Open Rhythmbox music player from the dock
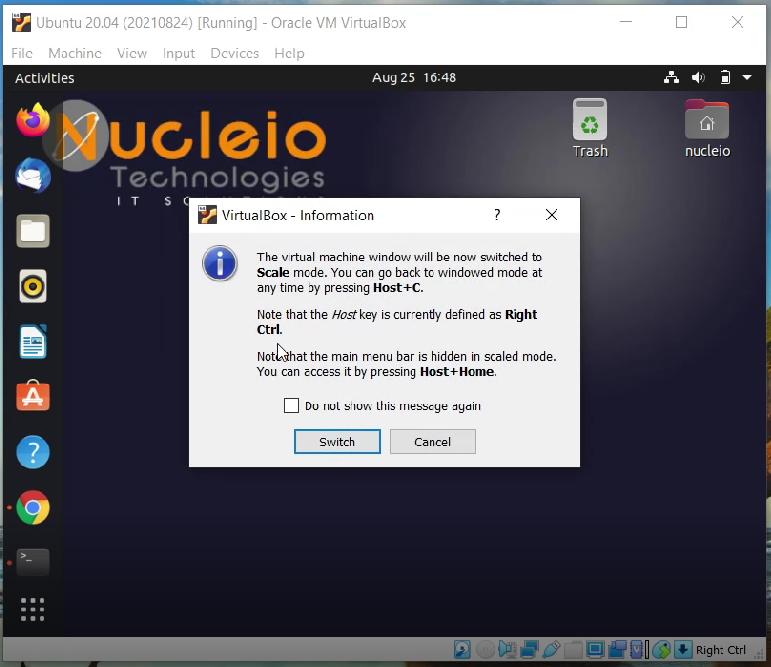The height and width of the screenshot is (667, 771). point(32,286)
